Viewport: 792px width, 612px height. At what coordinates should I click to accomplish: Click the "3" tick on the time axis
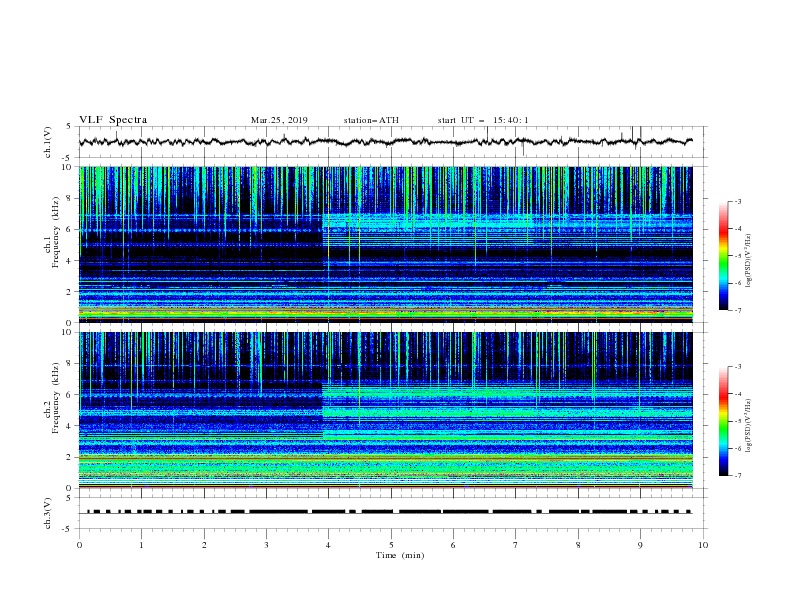tap(267, 545)
